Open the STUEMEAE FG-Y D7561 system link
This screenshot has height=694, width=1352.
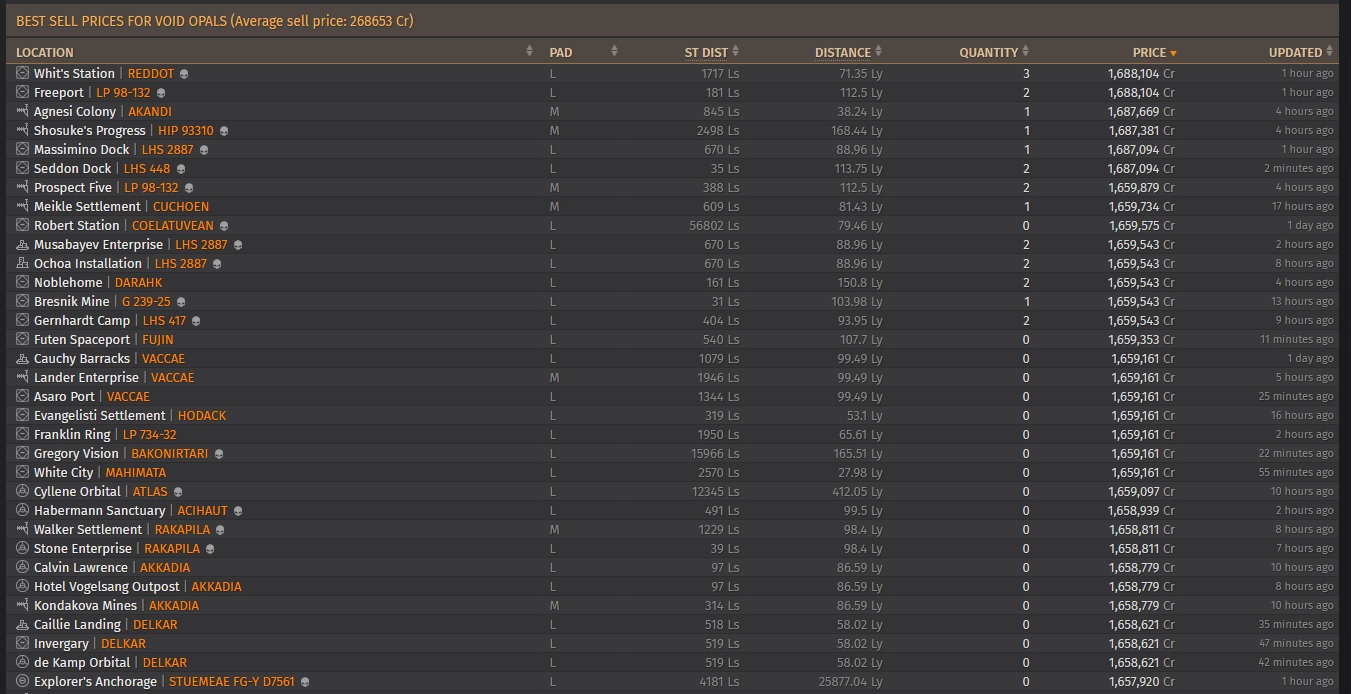[232, 681]
